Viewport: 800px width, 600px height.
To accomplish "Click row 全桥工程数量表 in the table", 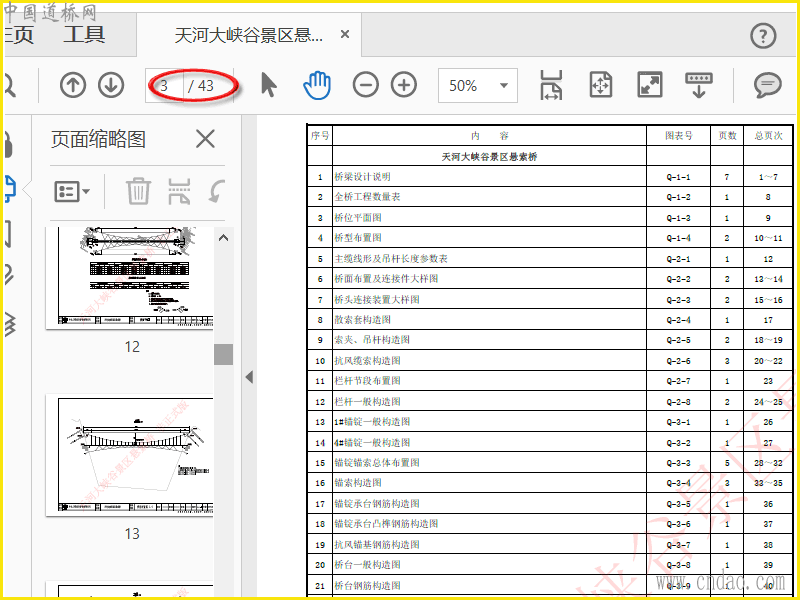I will coord(550,197).
